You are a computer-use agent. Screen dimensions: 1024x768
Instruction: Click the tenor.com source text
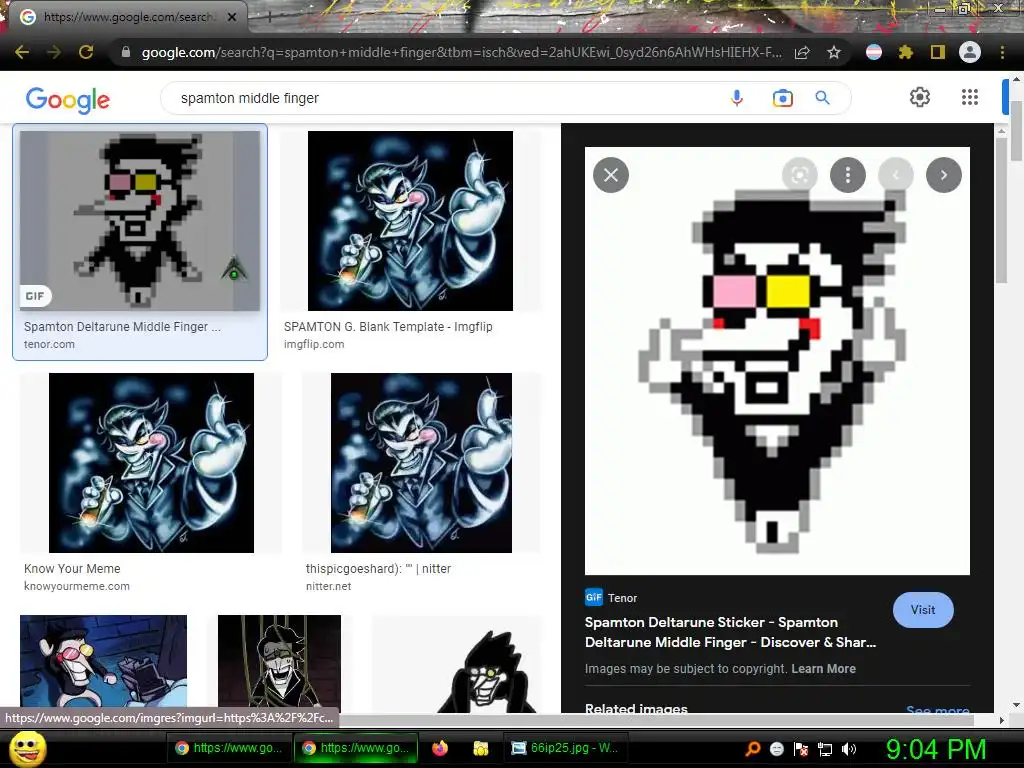[49, 344]
